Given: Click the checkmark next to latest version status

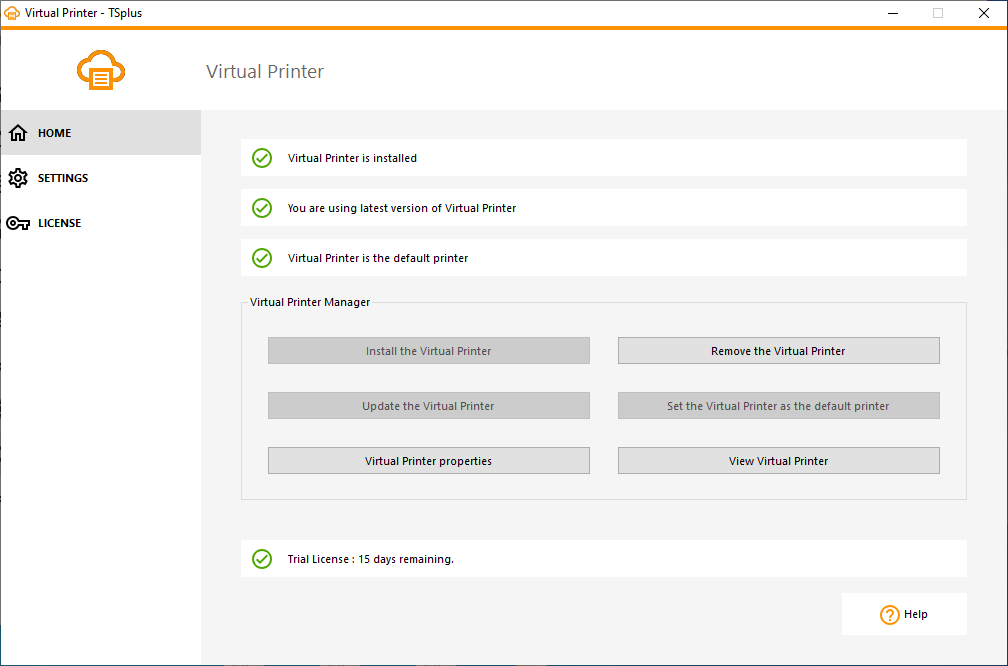Looking at the screenshot, I should (262, 208).
